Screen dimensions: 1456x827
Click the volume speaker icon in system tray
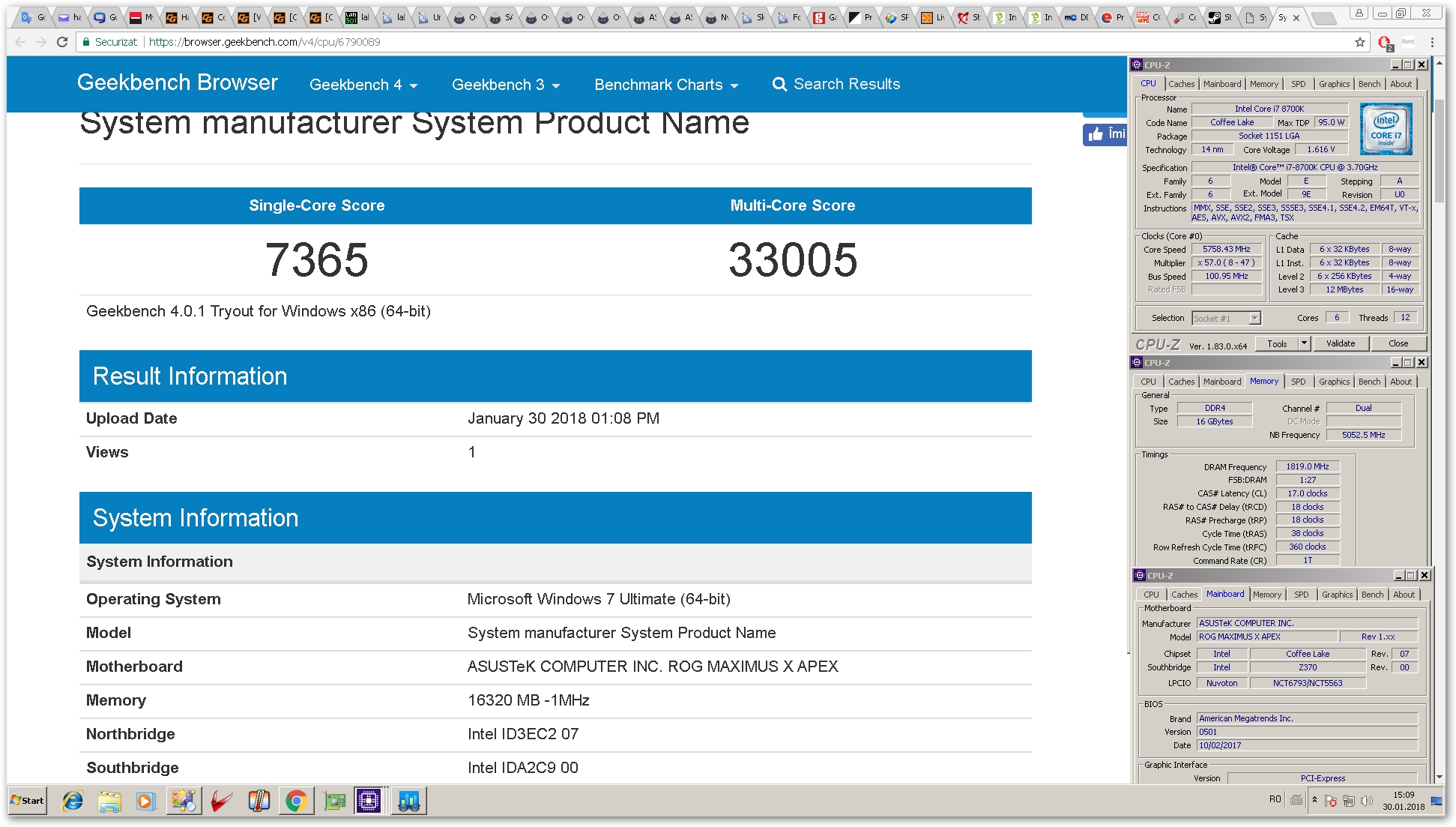pos(1366,801)
